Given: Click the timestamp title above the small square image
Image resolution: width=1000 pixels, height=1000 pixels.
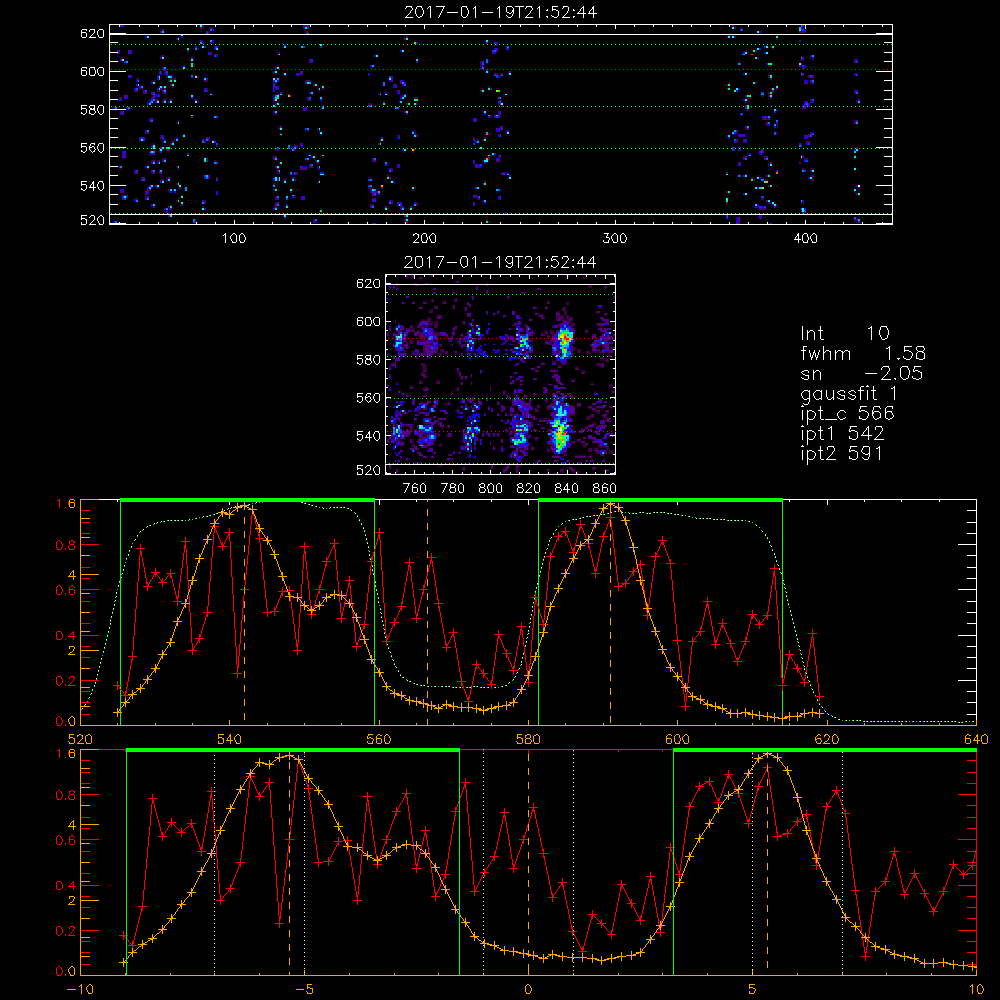Looking at the screenshot, I should tap(501, 262).
